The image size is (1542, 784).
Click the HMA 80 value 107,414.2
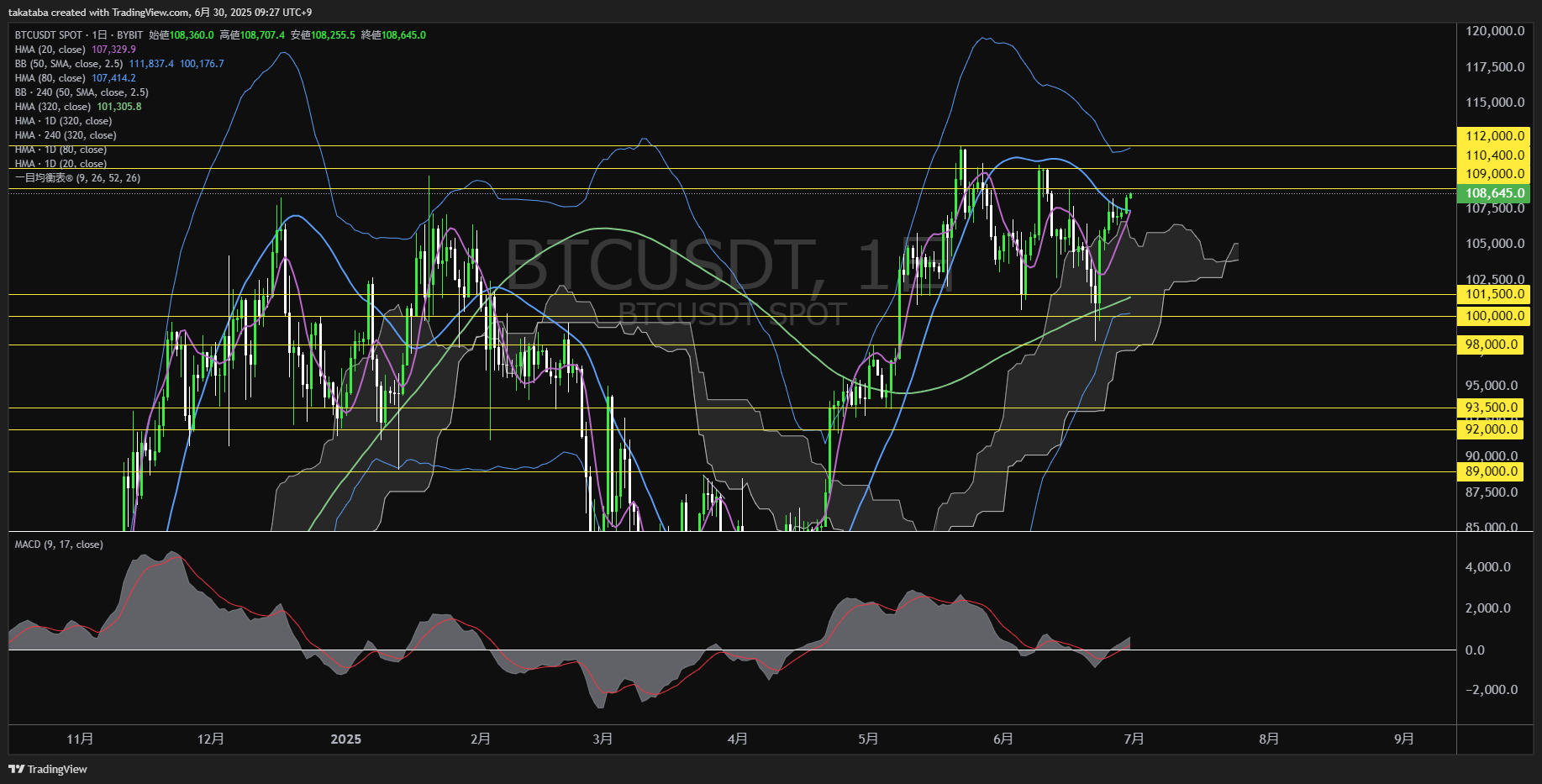point(113,78)
